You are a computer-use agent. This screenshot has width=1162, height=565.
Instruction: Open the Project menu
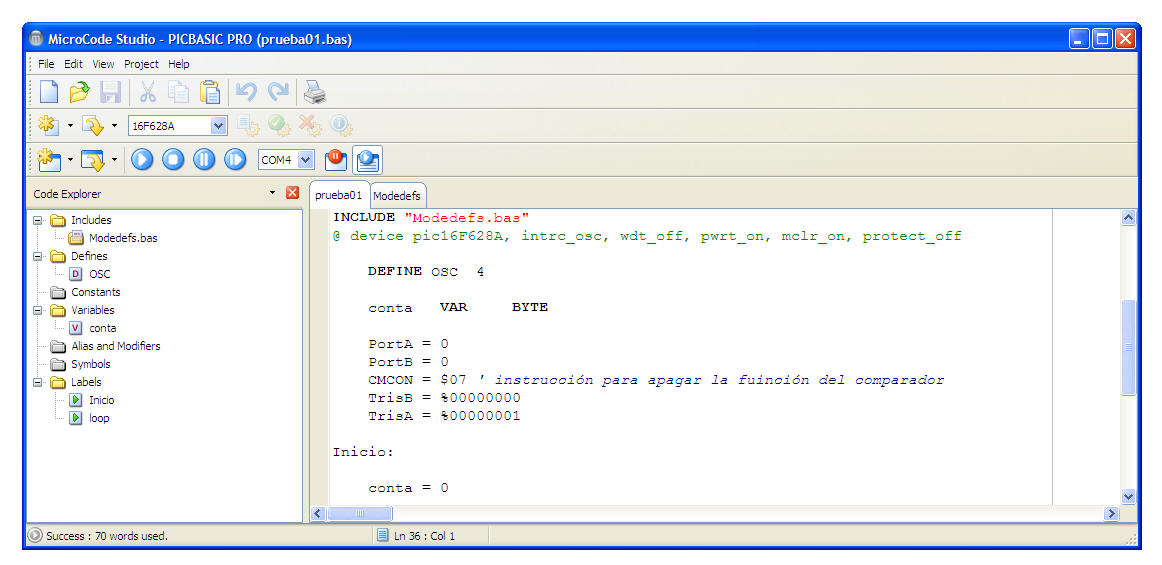(x=141, y=64)
